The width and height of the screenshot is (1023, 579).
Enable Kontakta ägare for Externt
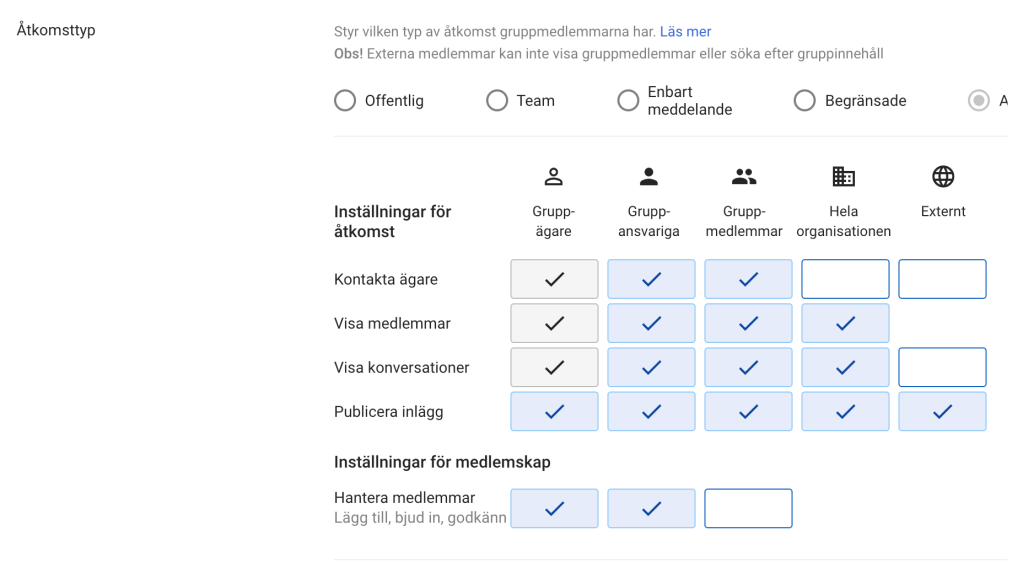(942, 279)
